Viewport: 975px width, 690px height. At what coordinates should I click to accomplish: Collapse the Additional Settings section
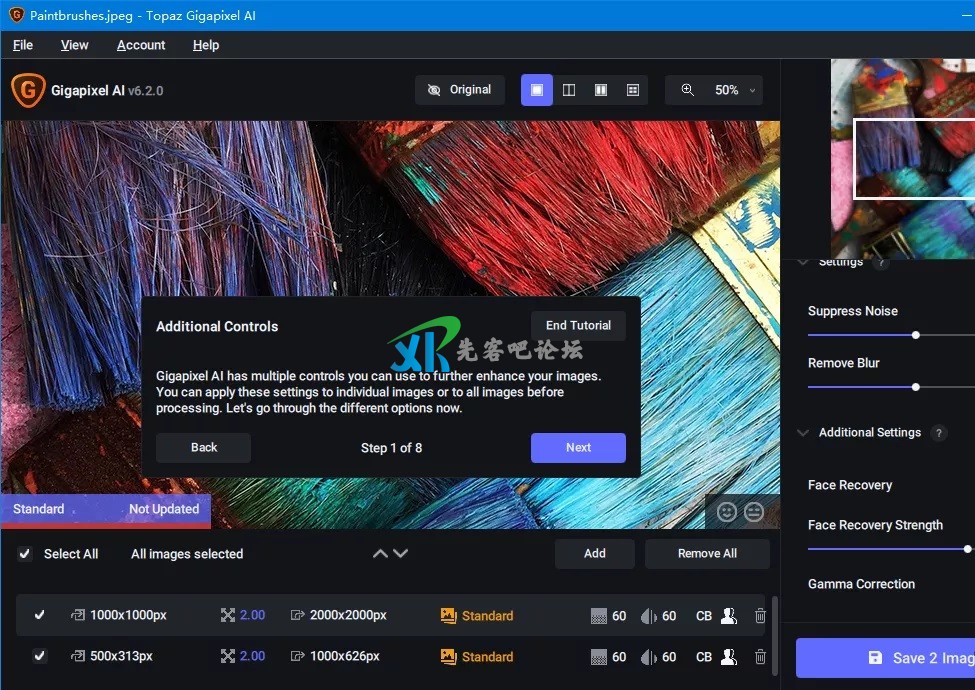pos(803,433)
